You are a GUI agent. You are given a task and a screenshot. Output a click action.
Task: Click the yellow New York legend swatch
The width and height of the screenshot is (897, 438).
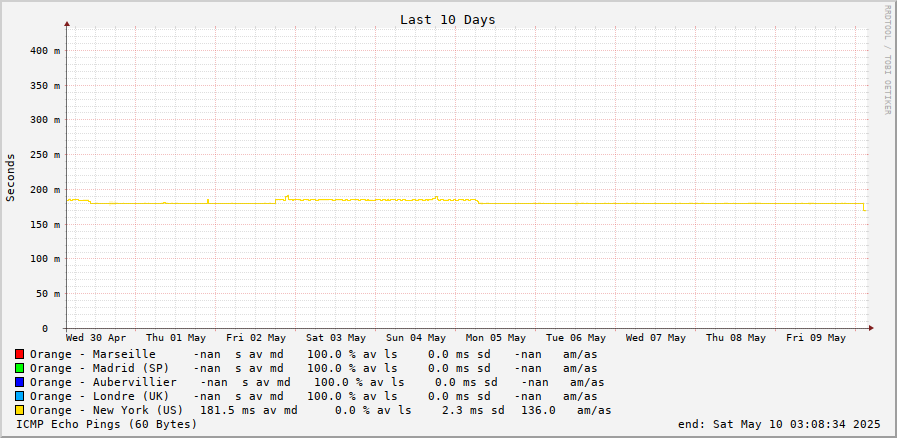[19, 410]
